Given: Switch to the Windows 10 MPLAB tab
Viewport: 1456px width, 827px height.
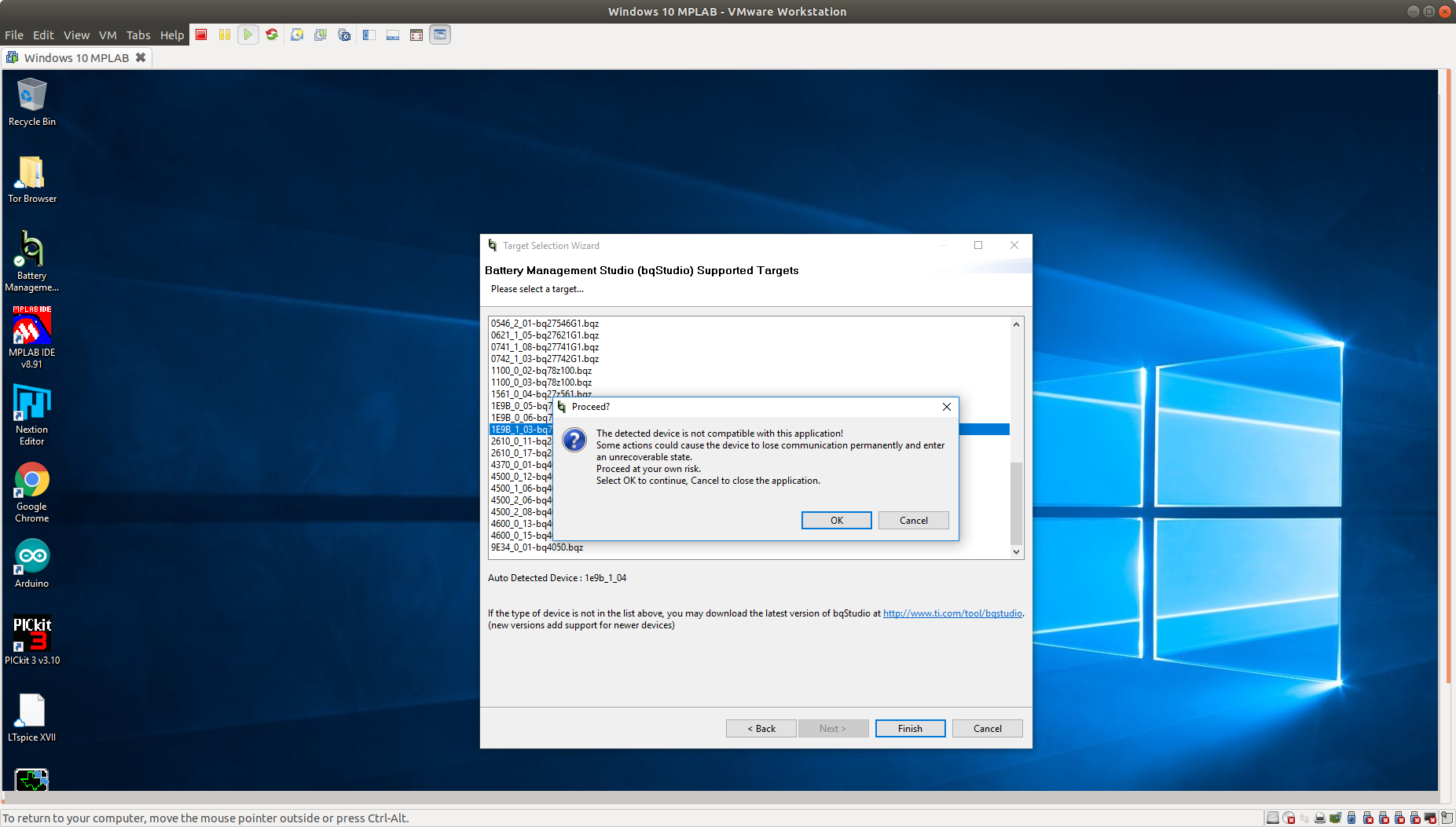Looking at the screenshot, I should (76, 57).
